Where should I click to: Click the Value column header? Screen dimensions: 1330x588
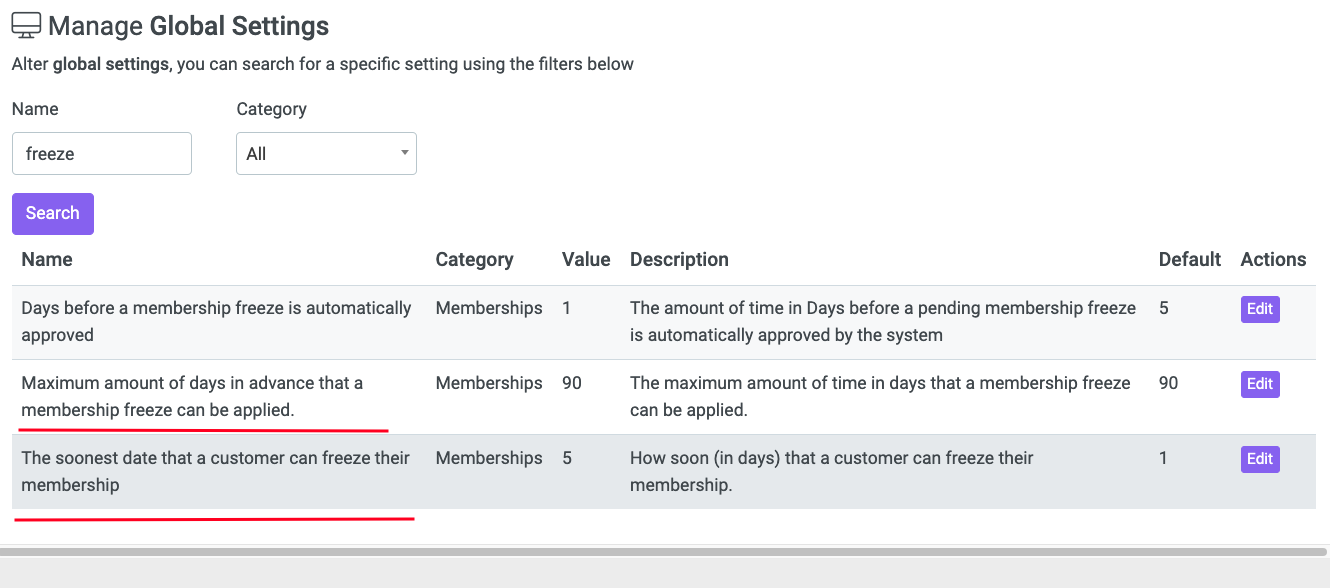pos(586,259)
